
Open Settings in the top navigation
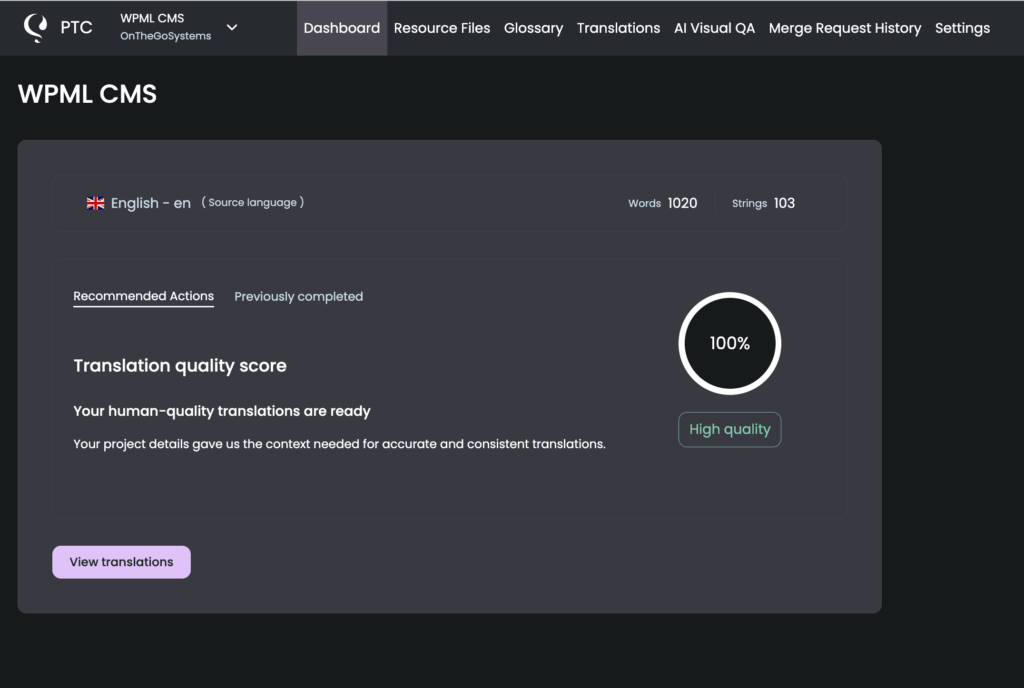pyautogui.click(x=962, y=28)
